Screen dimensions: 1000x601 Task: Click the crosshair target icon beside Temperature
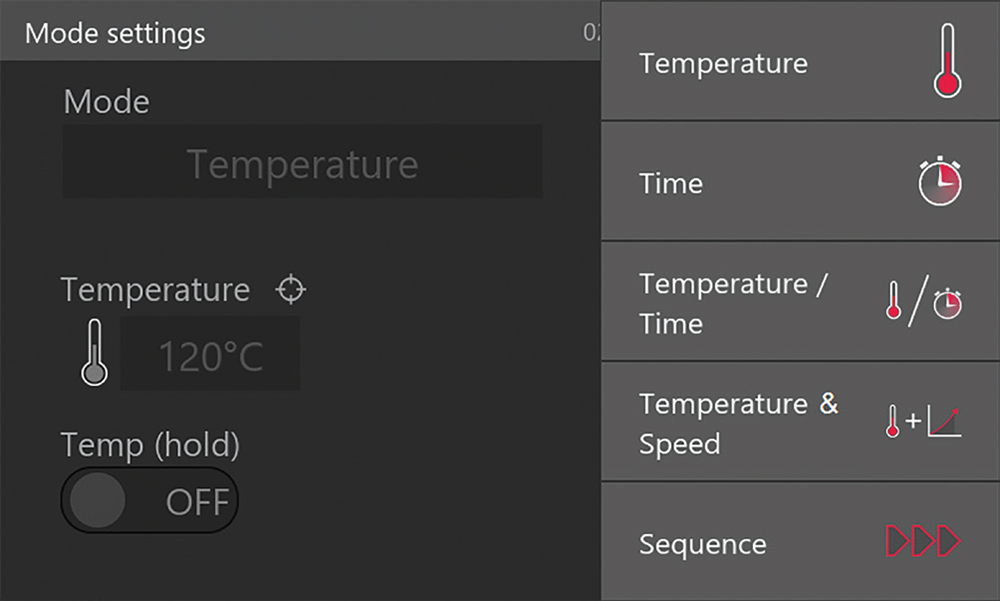(x=291, y=289)
